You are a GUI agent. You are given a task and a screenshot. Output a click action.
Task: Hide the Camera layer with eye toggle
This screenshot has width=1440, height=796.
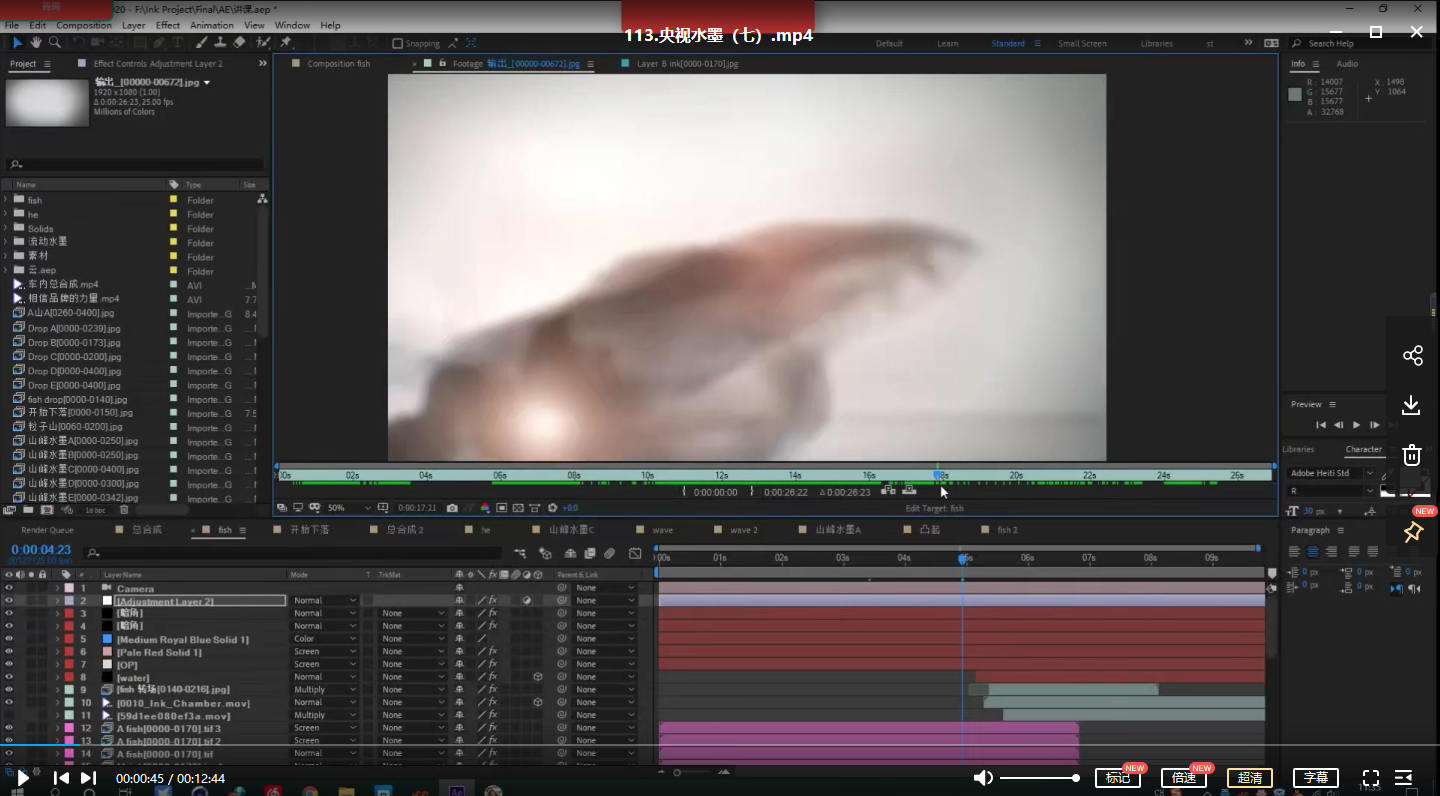point(9,588)
